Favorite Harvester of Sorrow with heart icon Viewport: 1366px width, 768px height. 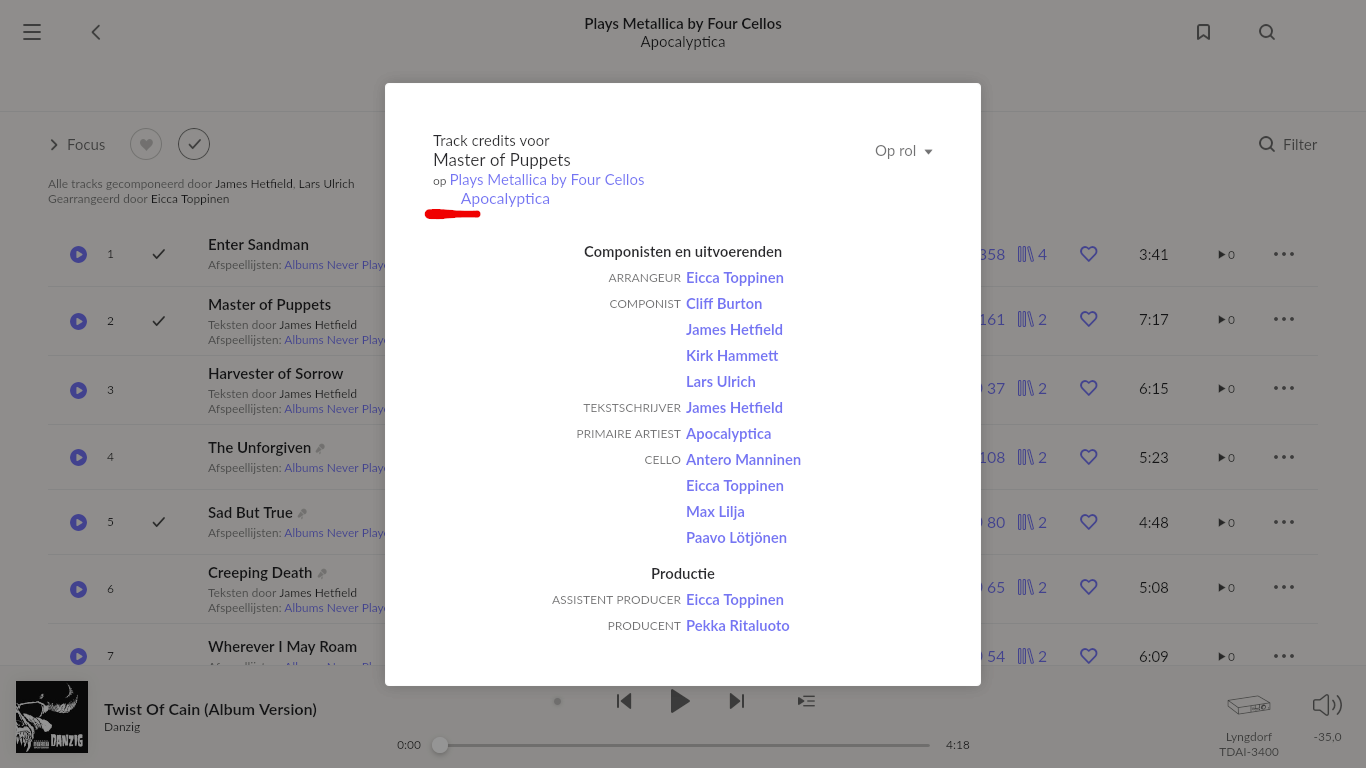coord(1089,388)
